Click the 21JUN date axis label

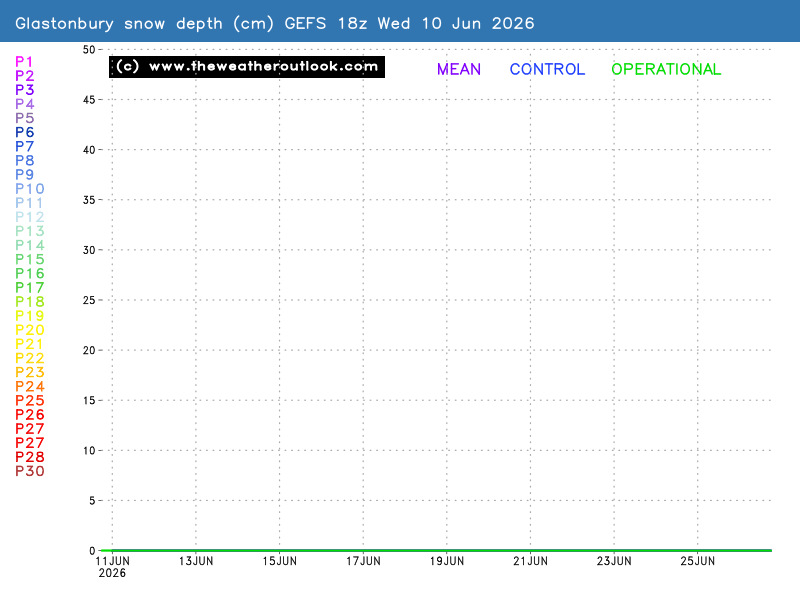pos(531,561)
